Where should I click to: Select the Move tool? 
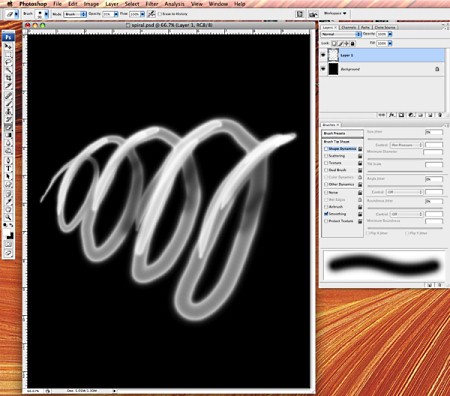point(8,46)
